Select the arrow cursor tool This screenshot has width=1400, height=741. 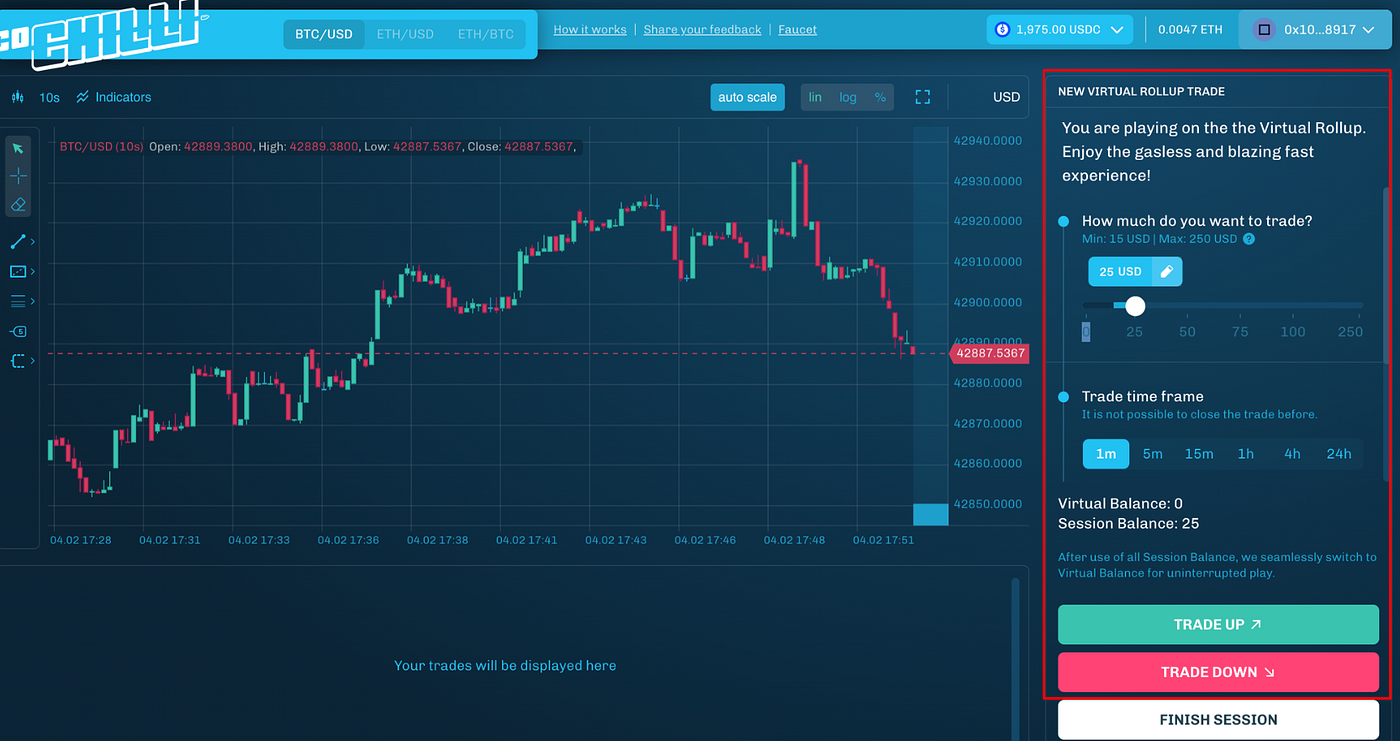pos(18,148)
